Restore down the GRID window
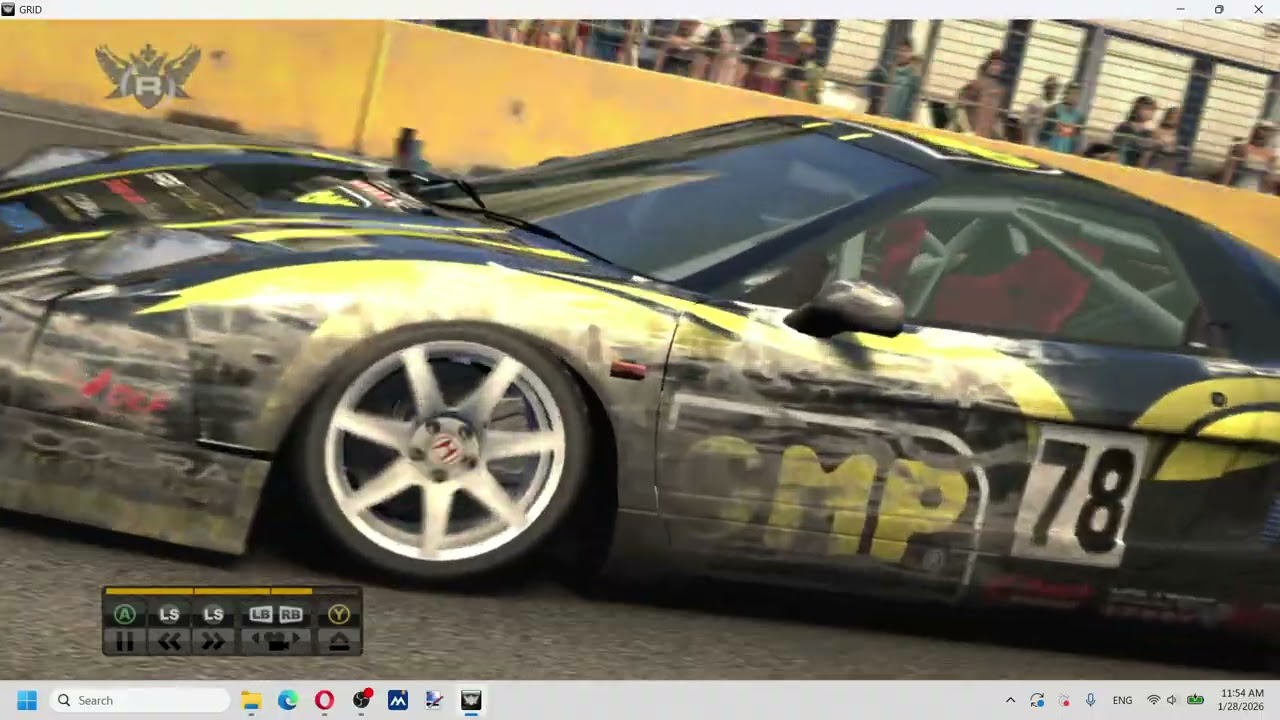The height and width of the screenshot is (720, 1280). coord(1219,9)
